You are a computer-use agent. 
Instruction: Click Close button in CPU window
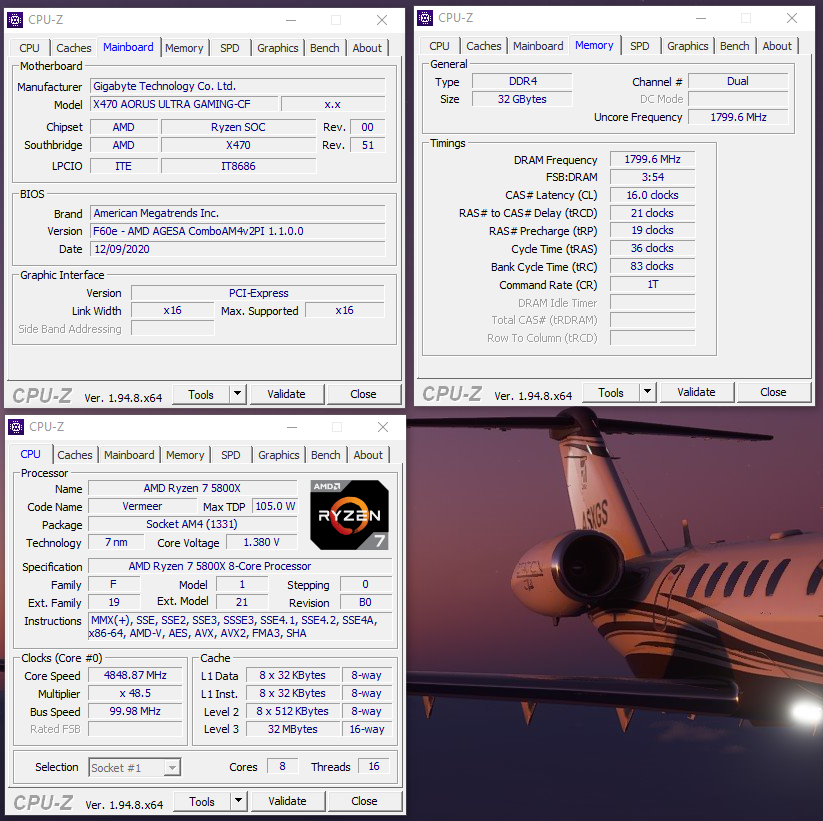click(365, 801)
